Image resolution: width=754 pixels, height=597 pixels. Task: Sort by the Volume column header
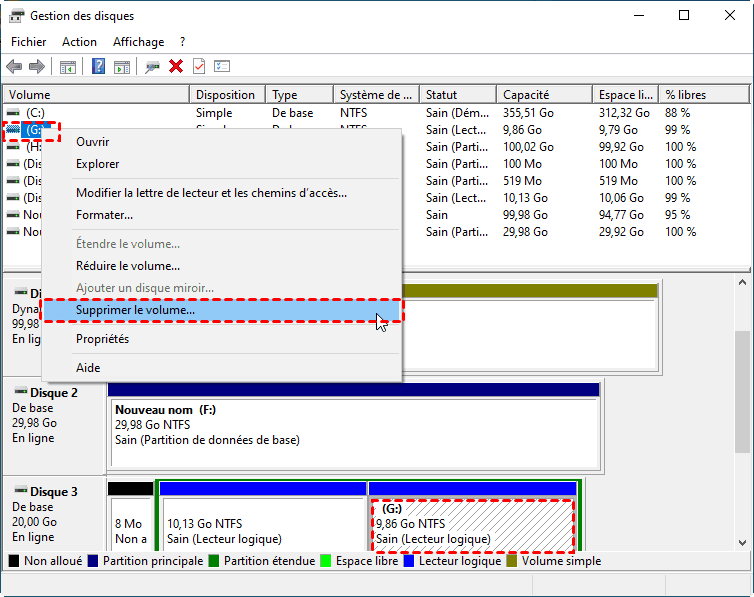[x=96, y=95]
